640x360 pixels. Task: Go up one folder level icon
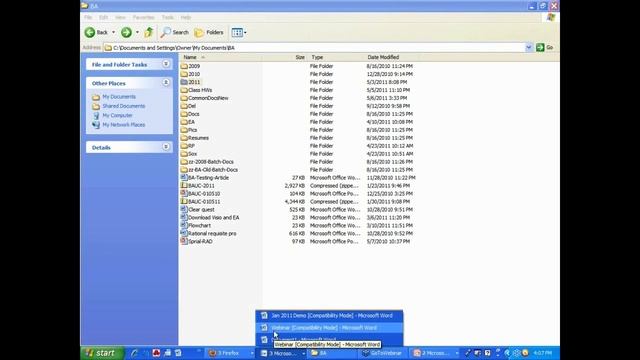[149, 32]
